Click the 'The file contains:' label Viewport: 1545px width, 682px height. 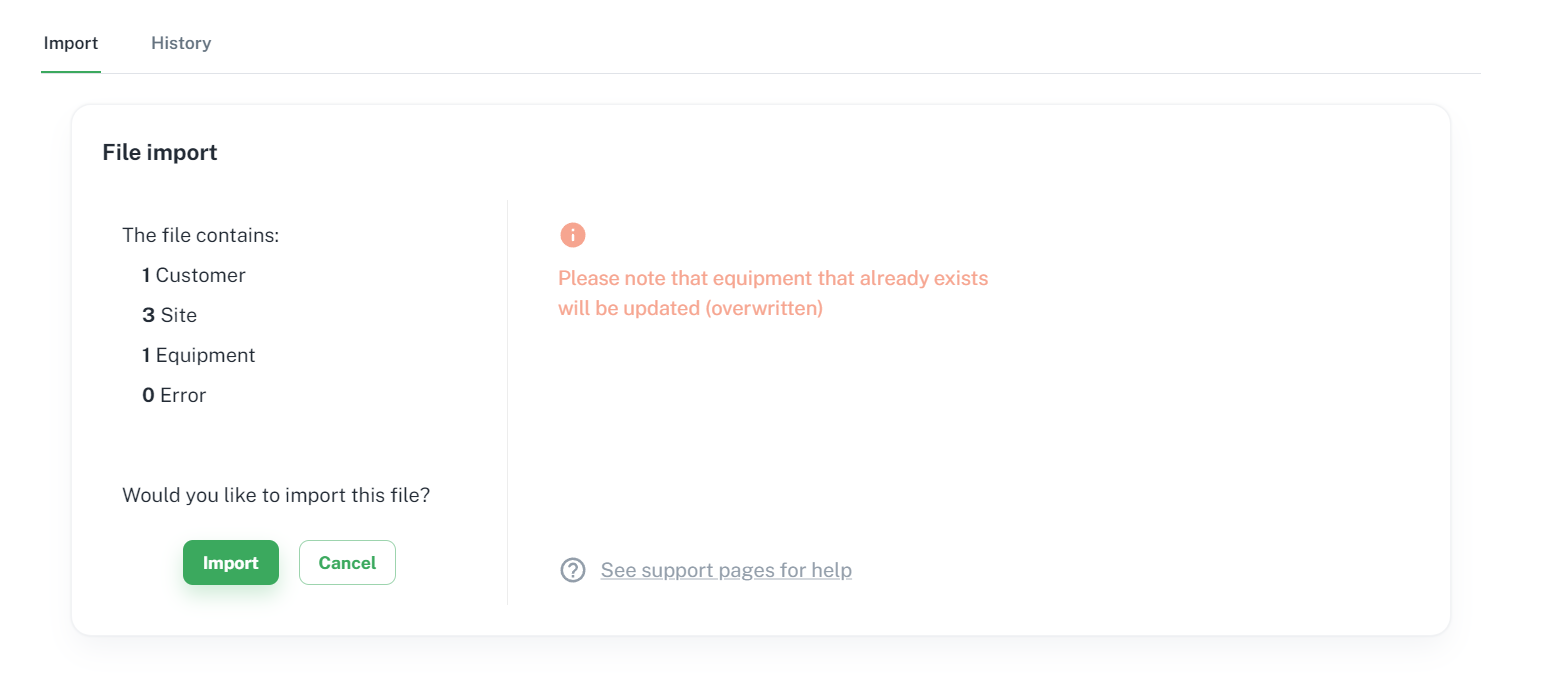[201, 235]
